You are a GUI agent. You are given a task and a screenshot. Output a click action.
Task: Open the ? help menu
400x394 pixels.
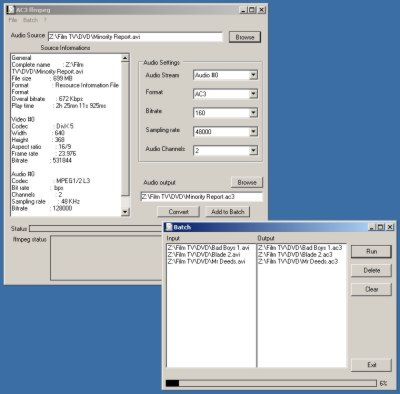[45, 20]
